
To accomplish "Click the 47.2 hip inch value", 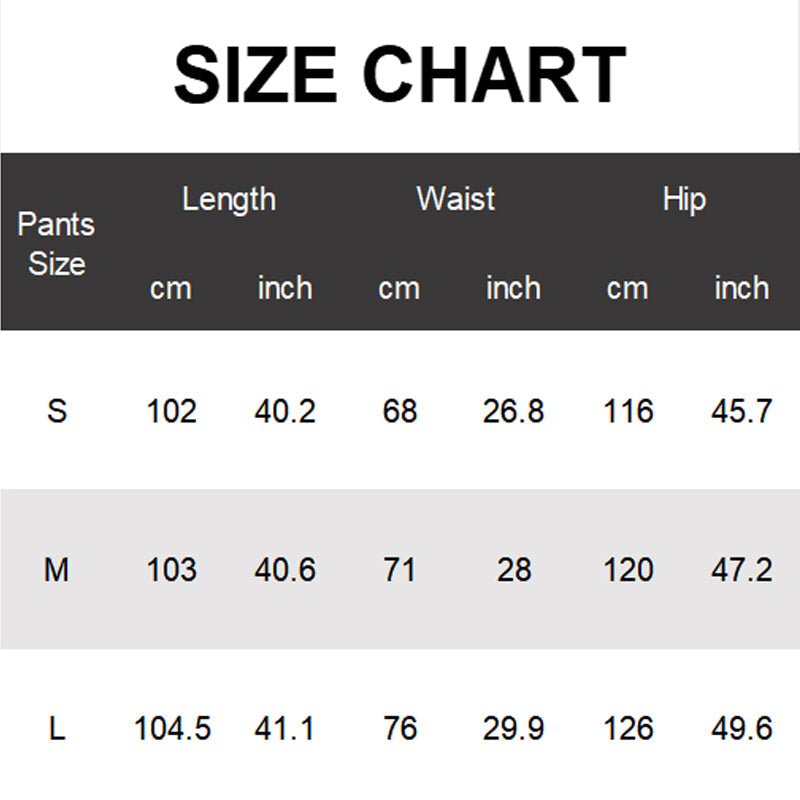I will 742,569.
